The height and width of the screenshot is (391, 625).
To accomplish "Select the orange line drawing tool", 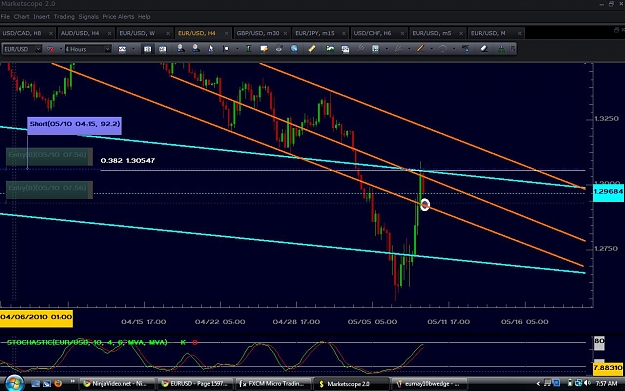I will pyautogui.click(x=420, y=49).
